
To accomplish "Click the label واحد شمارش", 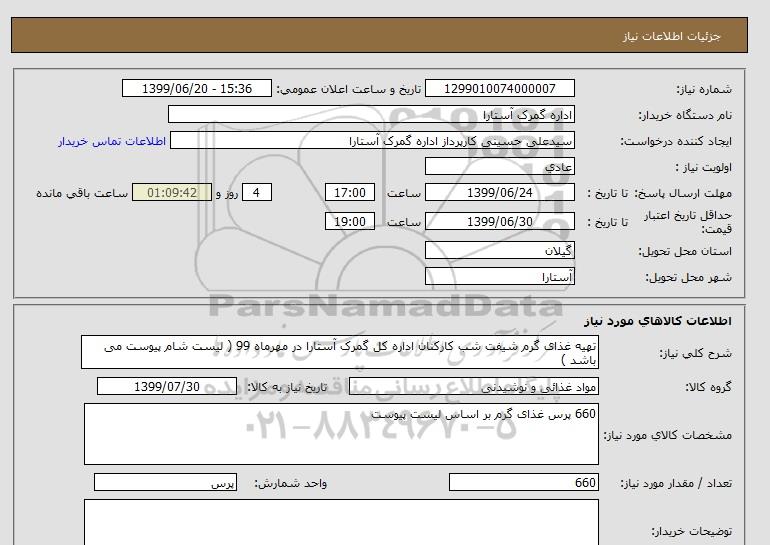I will point(290,484).
